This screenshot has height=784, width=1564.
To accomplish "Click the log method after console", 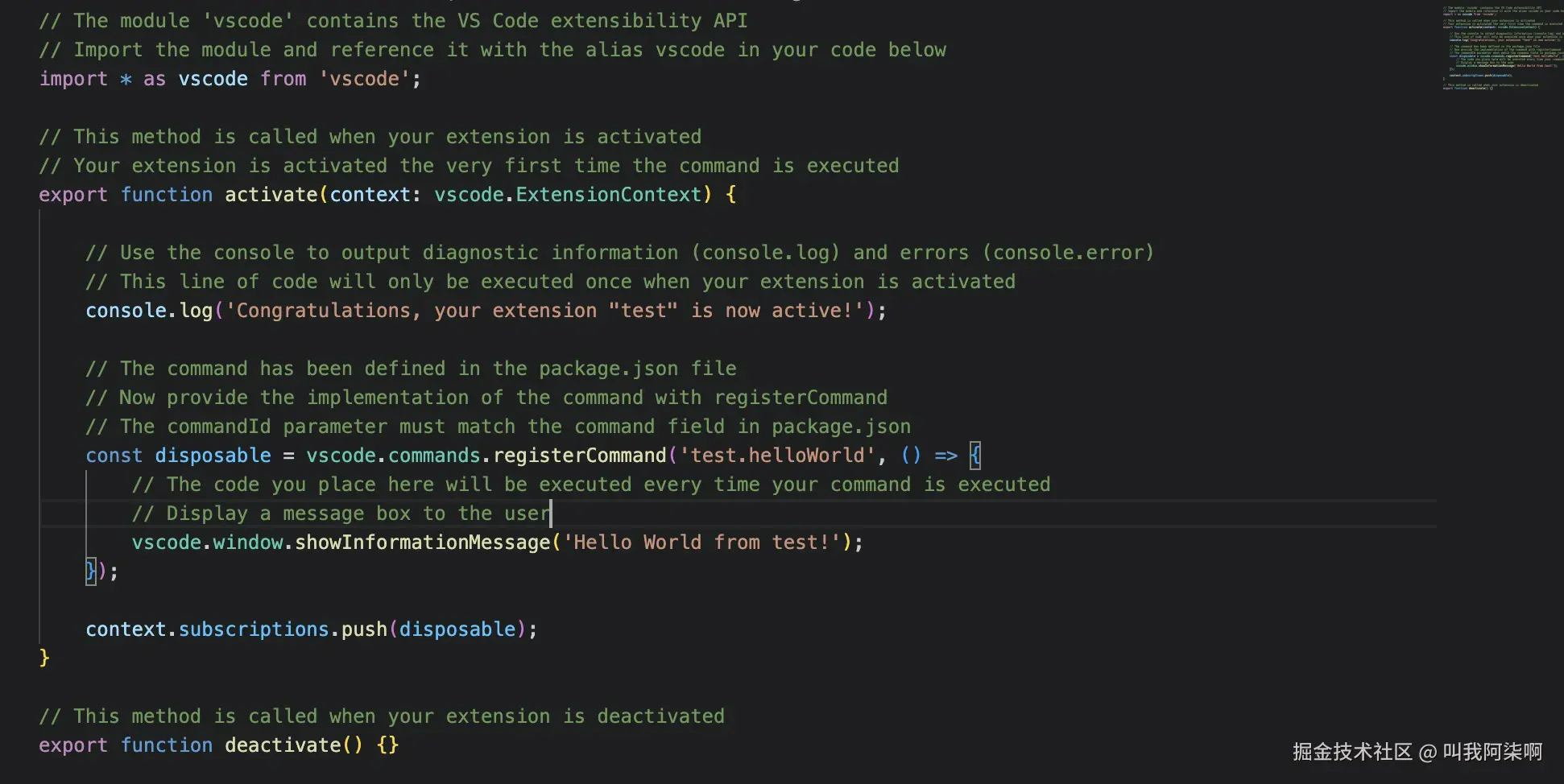I will [x=196, y=311].
